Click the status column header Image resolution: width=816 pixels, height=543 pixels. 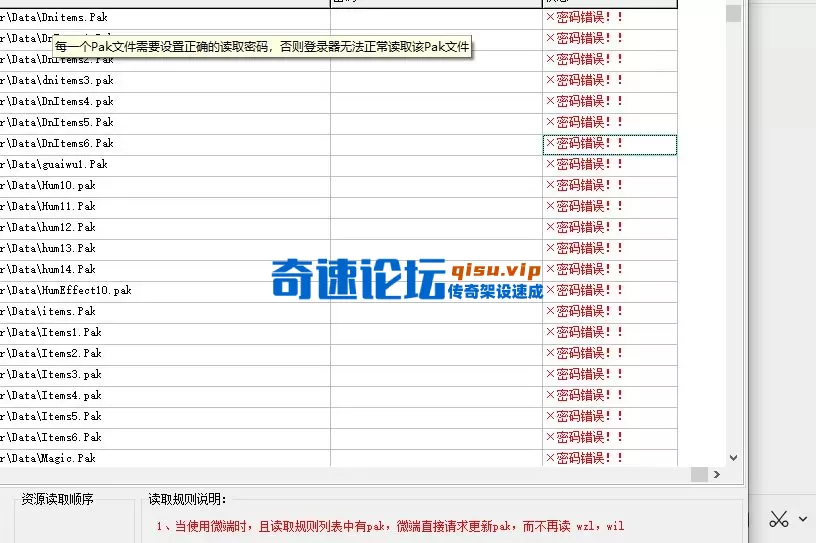click(x=609, y=3)
